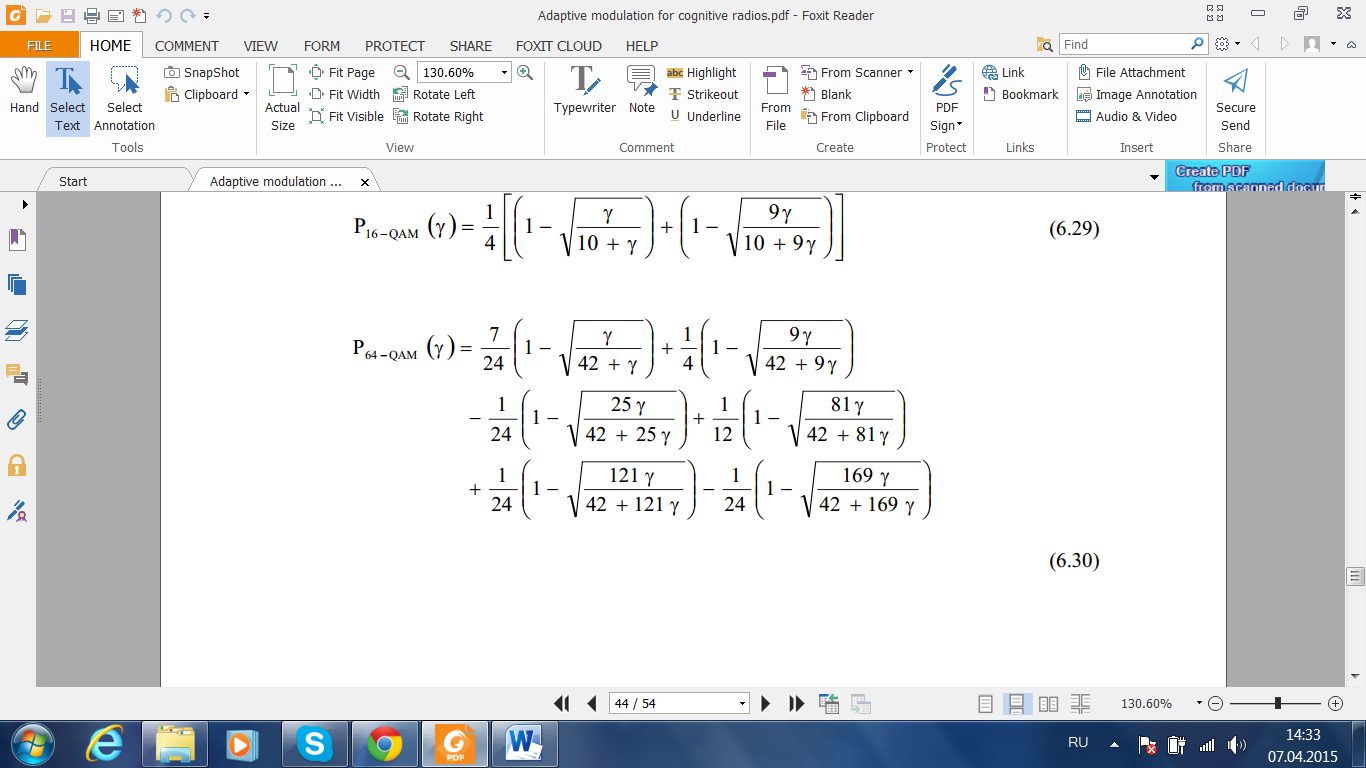Switch to the FORM ribbon tab
The height and width of the screenshot is (768, 1366).
pyautogui.click(x=322, y=46)
